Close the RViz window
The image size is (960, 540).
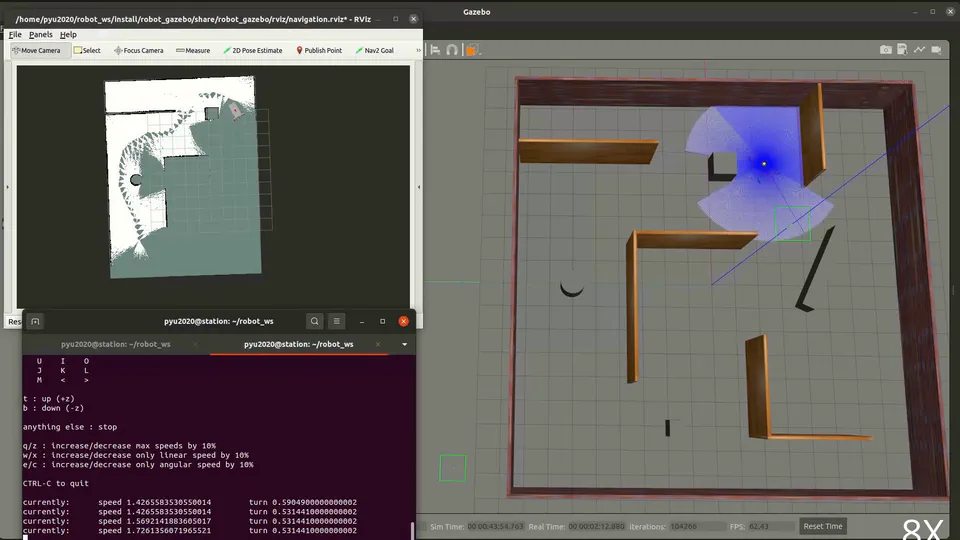pyautogui.click(x=413, y=19)
